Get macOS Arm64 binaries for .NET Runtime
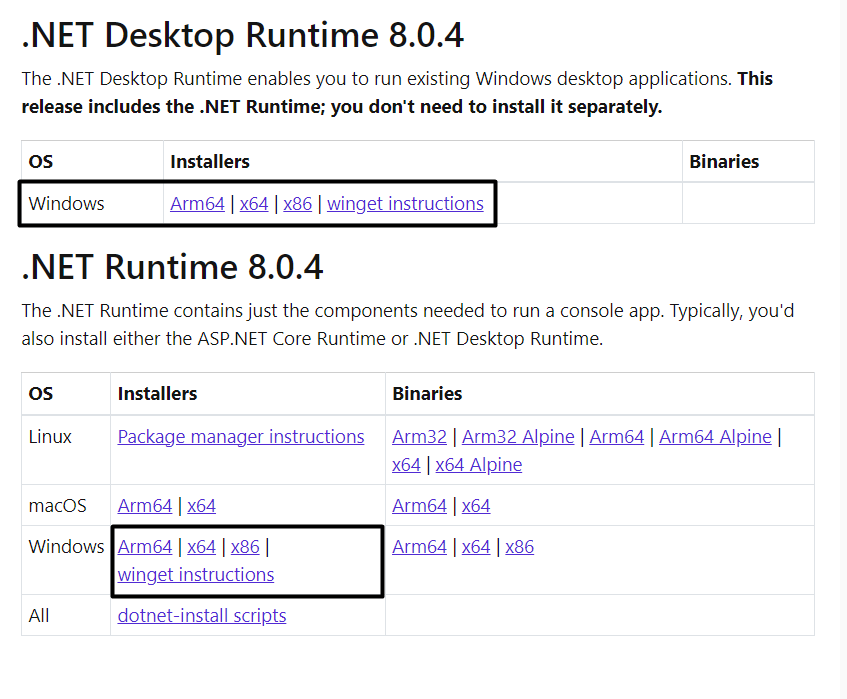This screenshot has height=699, width=847. [x=419, y=506]
